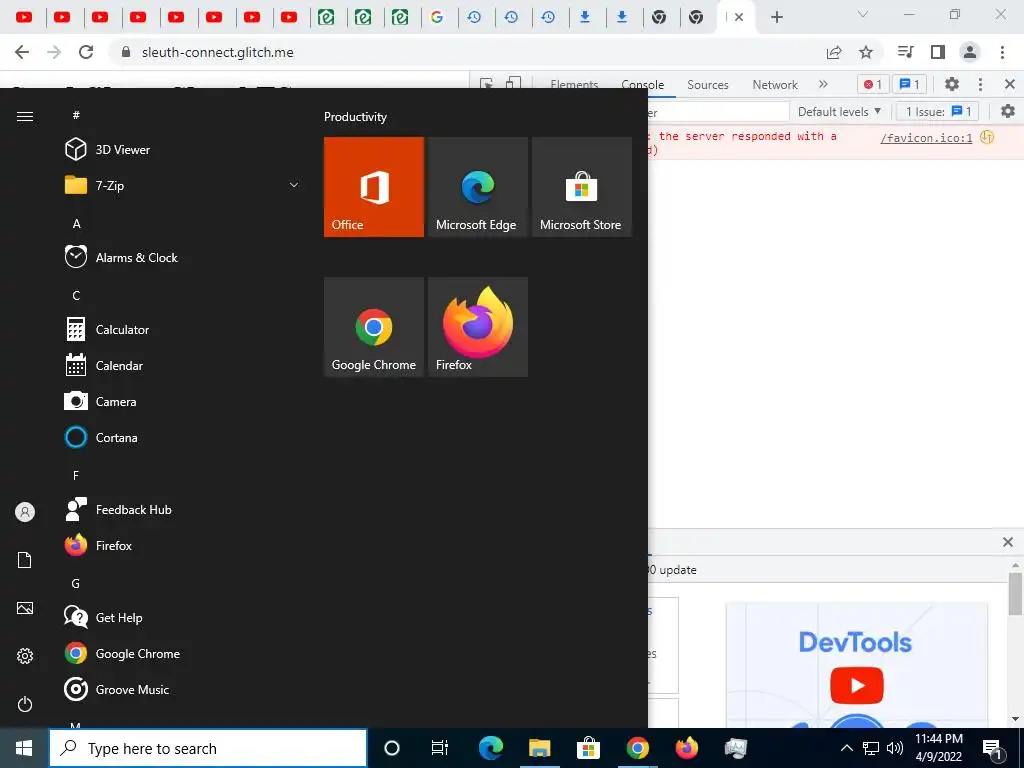Open Console settings gear icon
Image resolution: width=1024 pixels, height=768 pixels.
pyautogui.click(x=1008, y=111)
